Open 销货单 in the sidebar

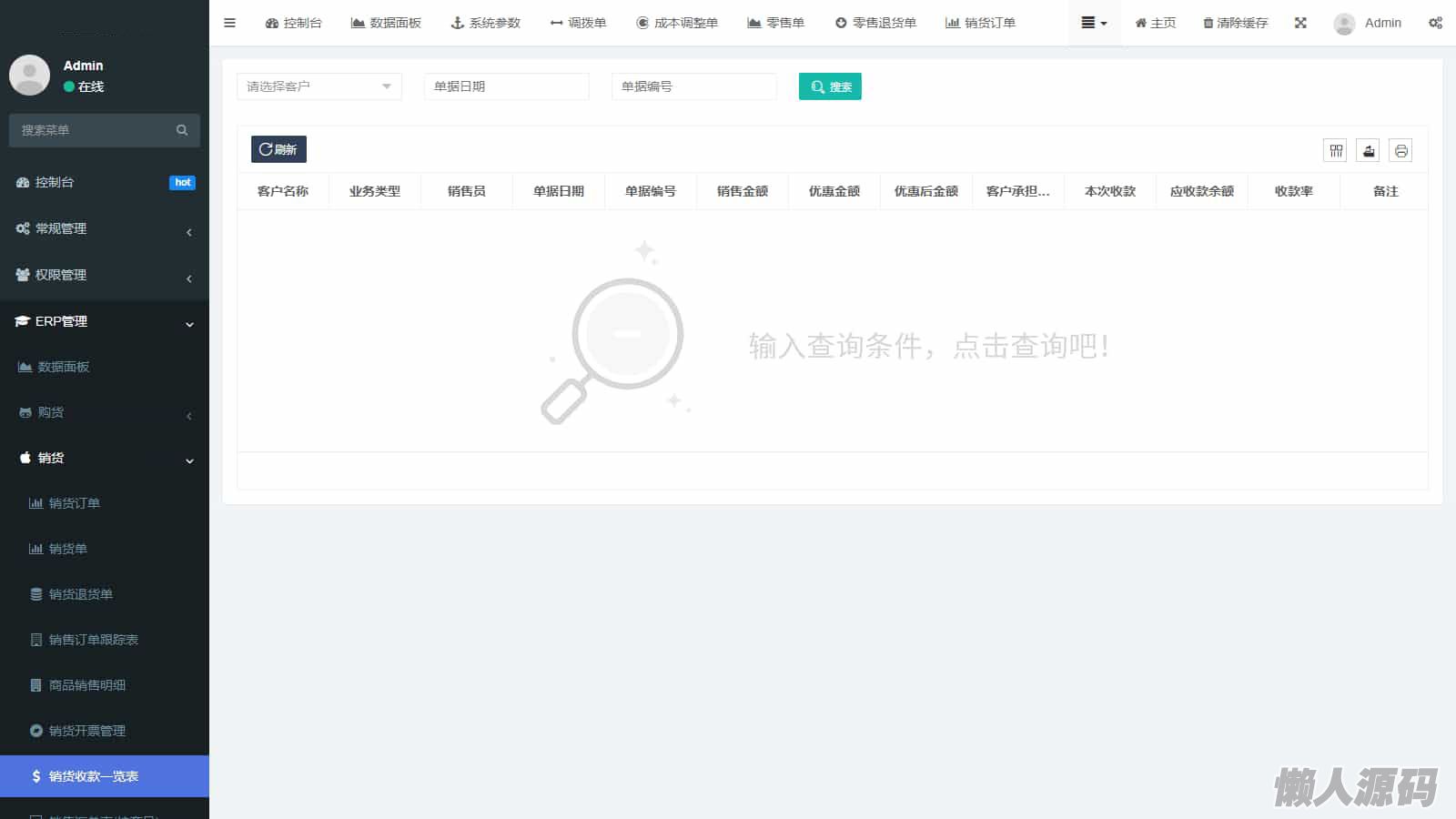105,549
